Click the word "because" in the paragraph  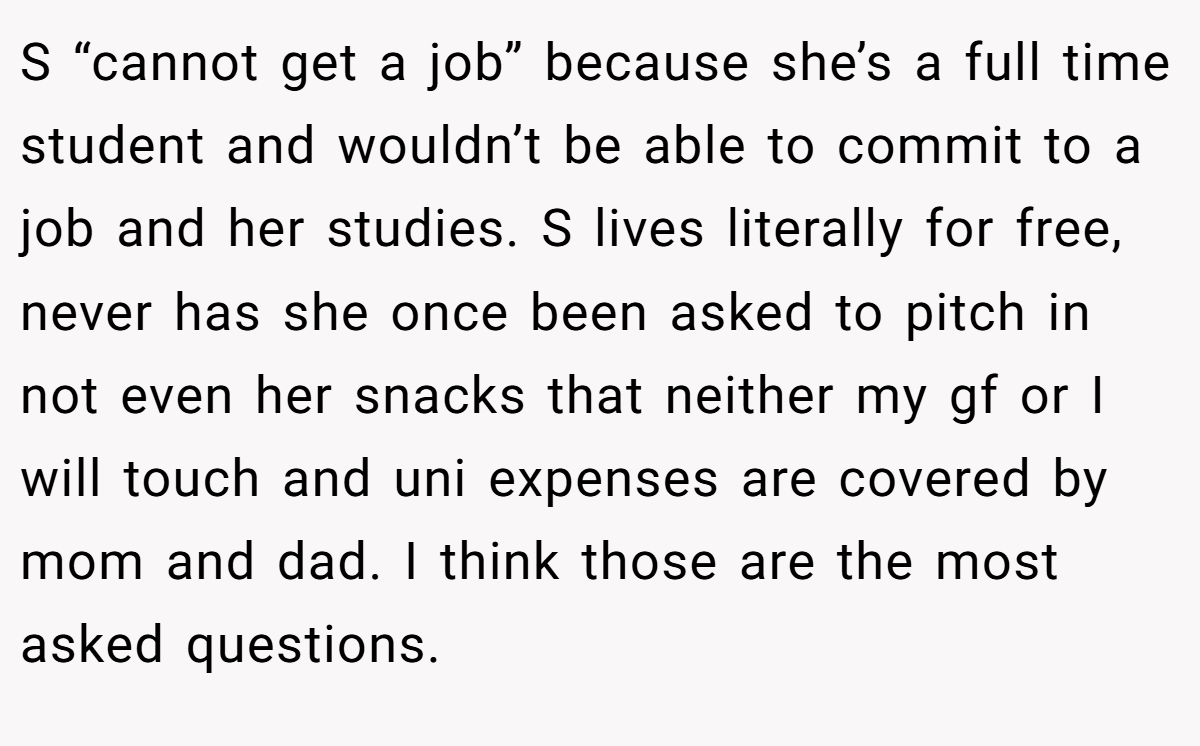click(x=647, y=63)
